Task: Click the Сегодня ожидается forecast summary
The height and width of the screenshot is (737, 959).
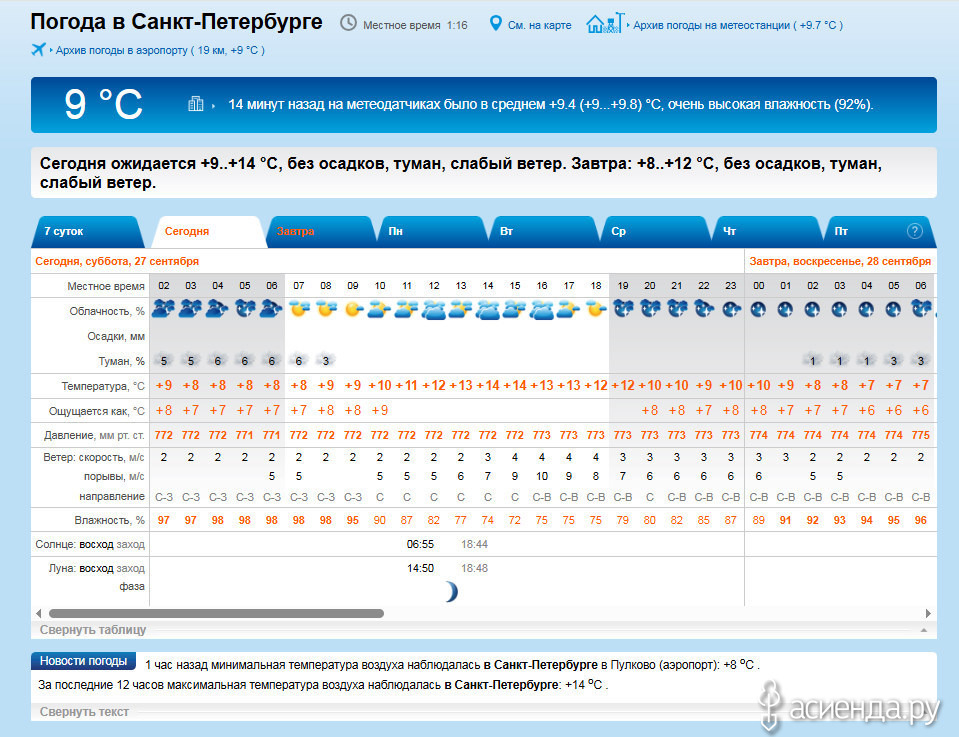Action: click(461, 172)
